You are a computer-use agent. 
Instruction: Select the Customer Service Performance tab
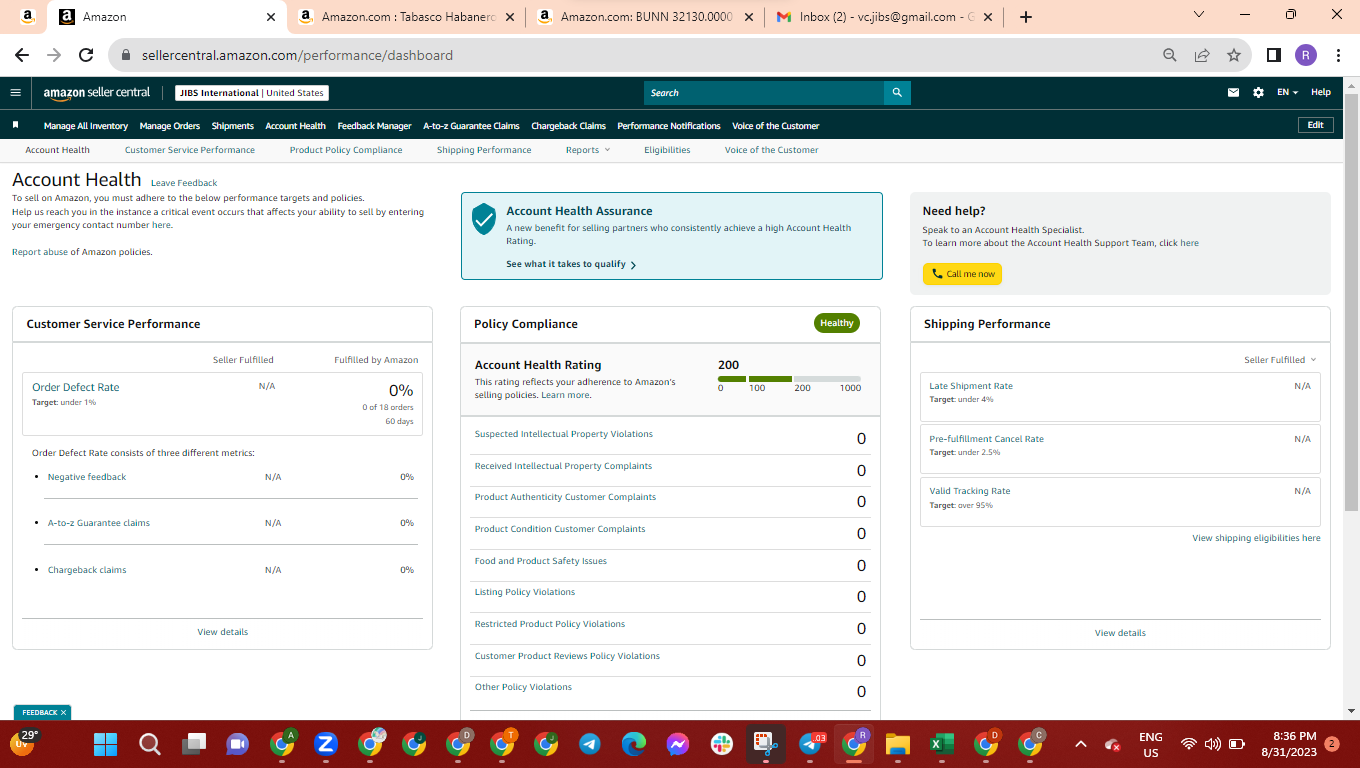tap(190, 150)
